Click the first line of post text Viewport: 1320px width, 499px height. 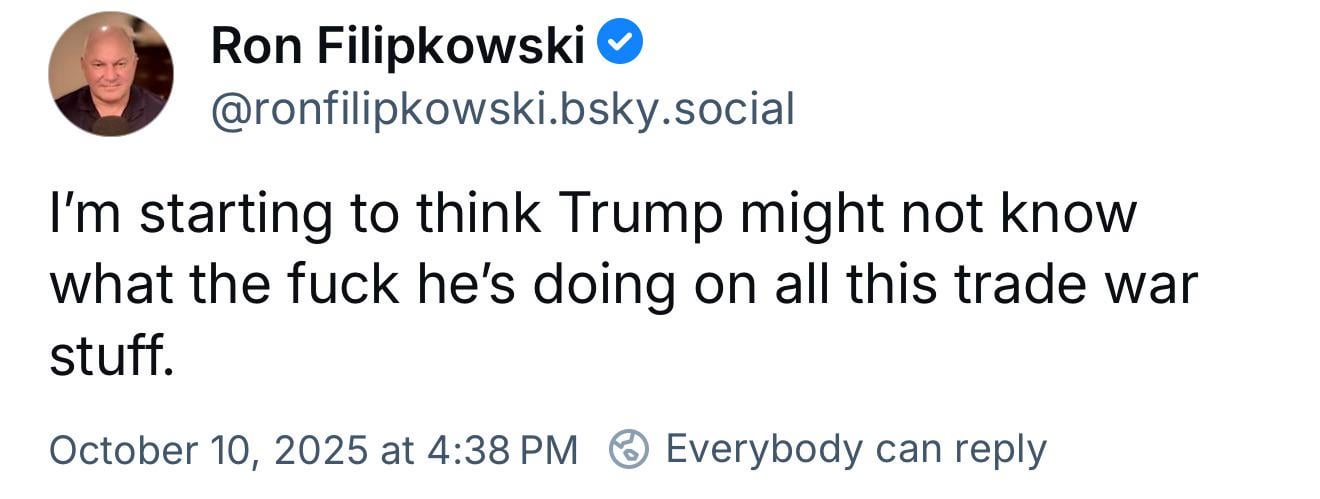[592, 213]
